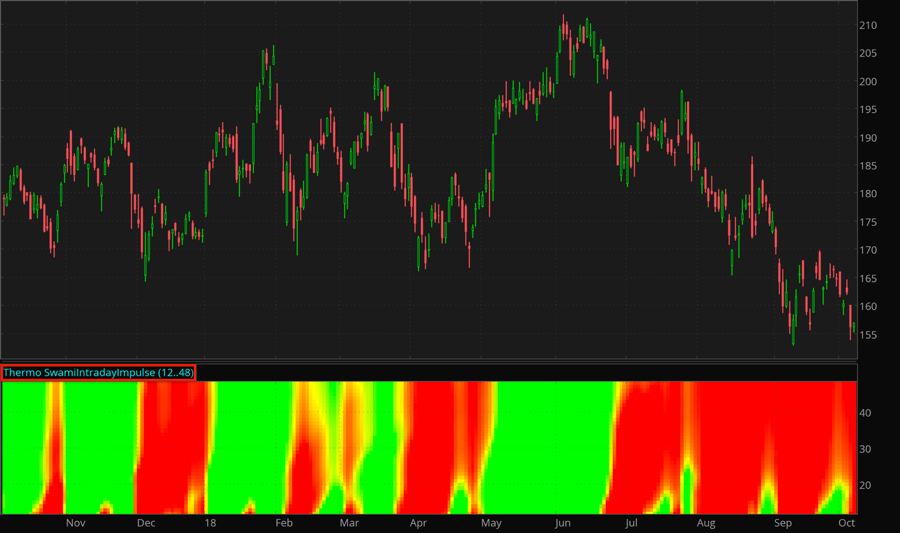Screen dimensions: 900x533
Task: Click the Sep month marker
Action: coord(783,523)
